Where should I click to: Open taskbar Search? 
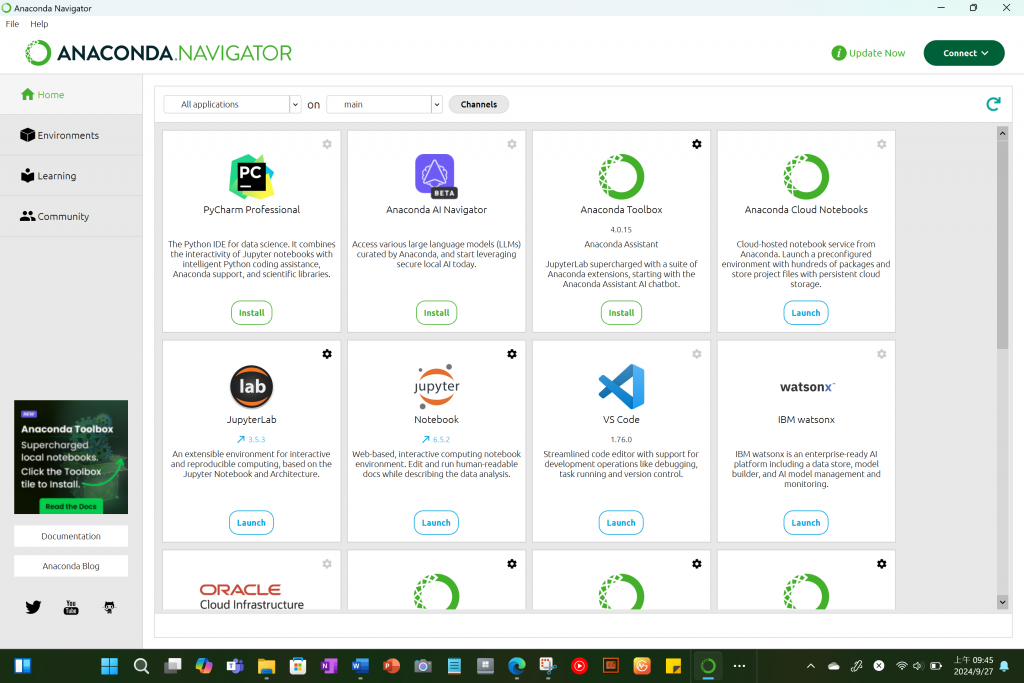point(141,666)
